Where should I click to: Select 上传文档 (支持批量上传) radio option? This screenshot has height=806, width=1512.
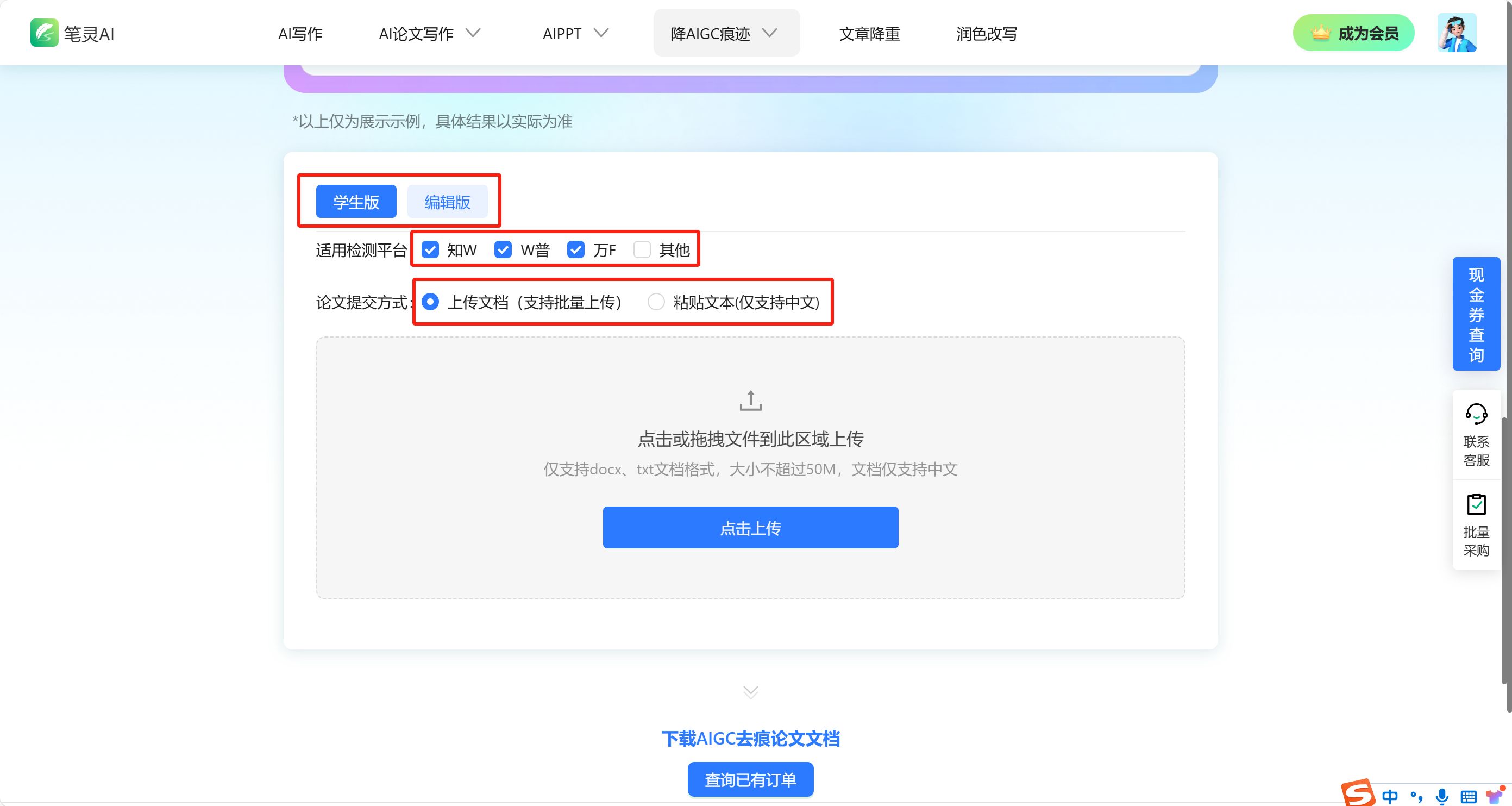pyautogui.click(x=430, y=302)
